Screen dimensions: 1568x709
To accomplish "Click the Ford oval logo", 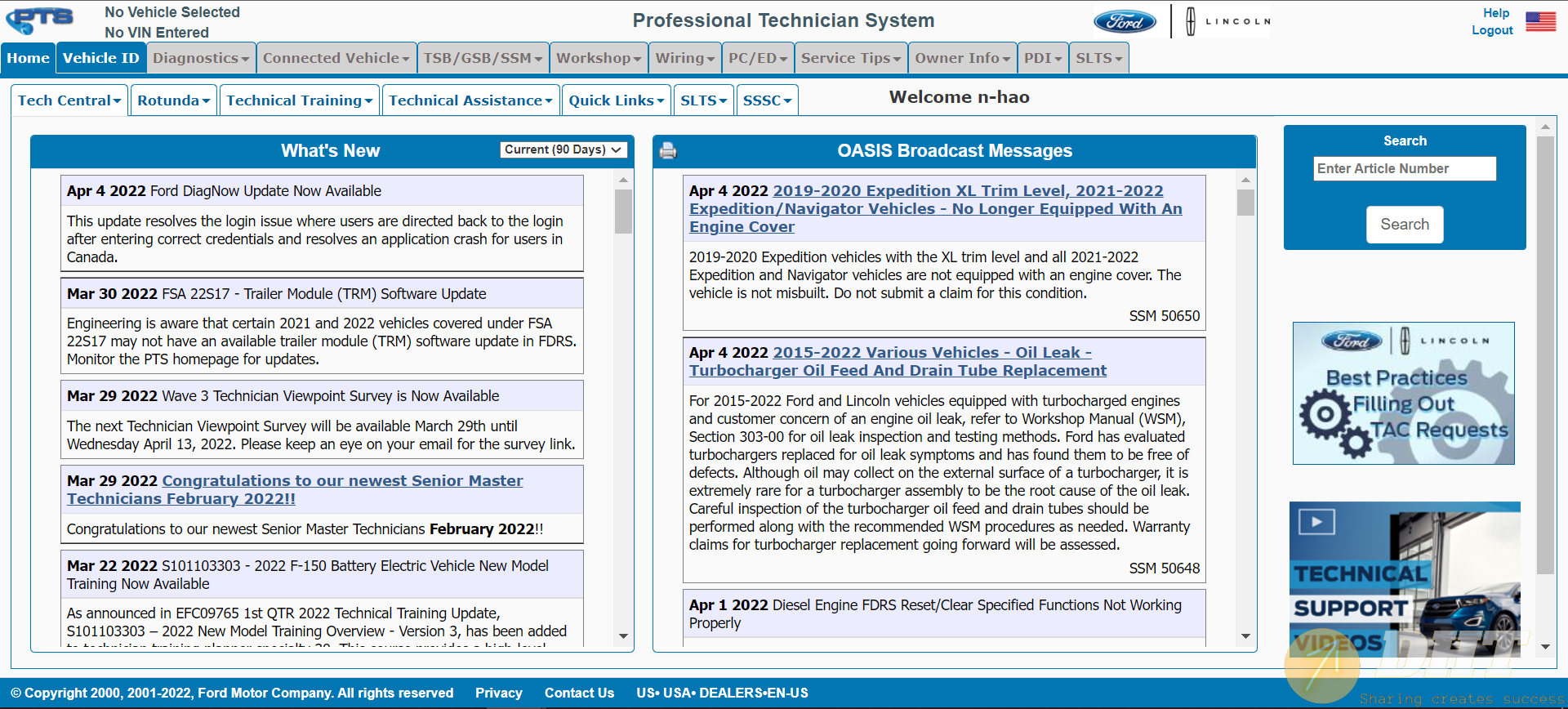I will pyautogui.click(x=1125, y=21).
